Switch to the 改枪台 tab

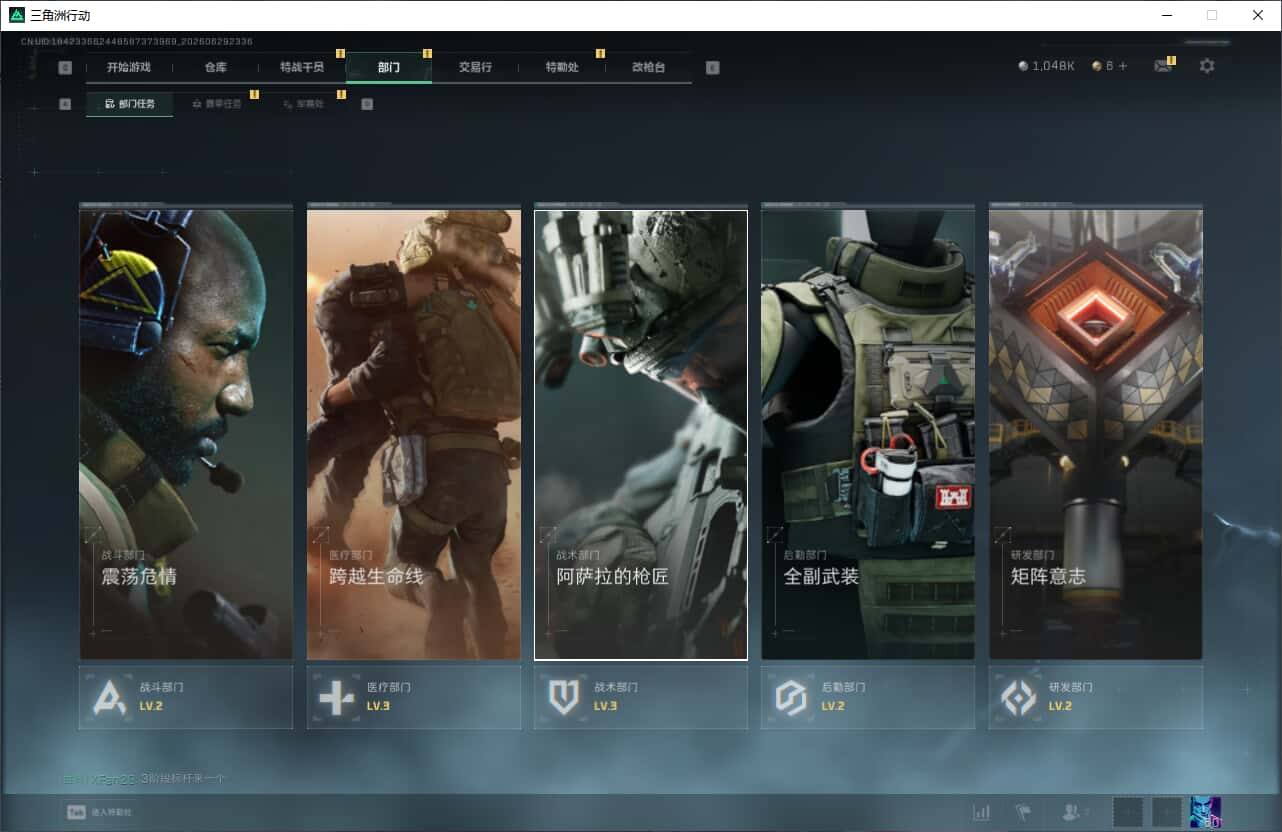click(x=648, y=67)
